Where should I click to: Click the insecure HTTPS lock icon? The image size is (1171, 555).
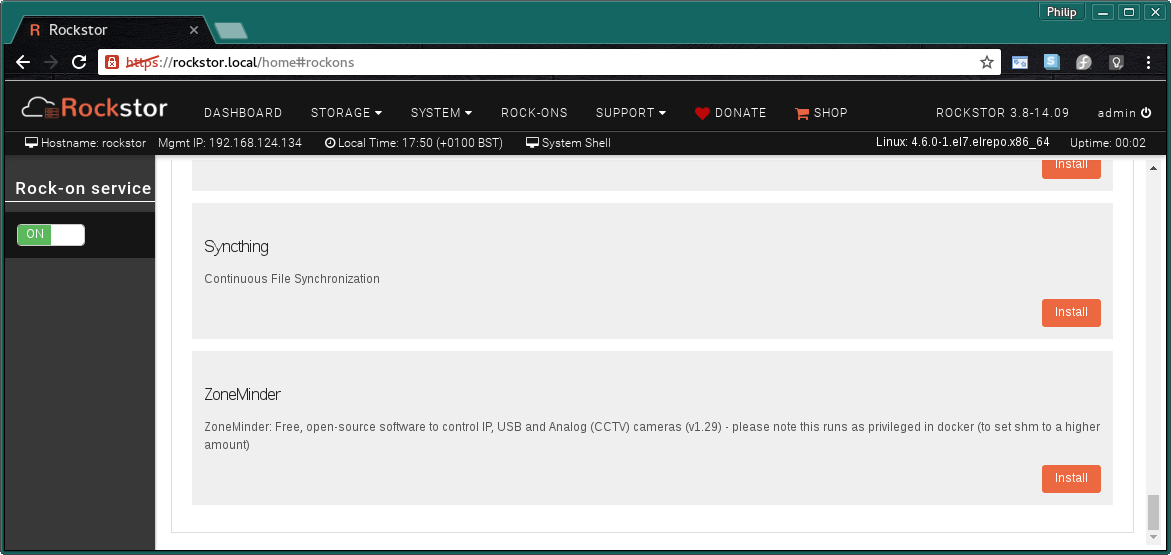click(111, 63)
